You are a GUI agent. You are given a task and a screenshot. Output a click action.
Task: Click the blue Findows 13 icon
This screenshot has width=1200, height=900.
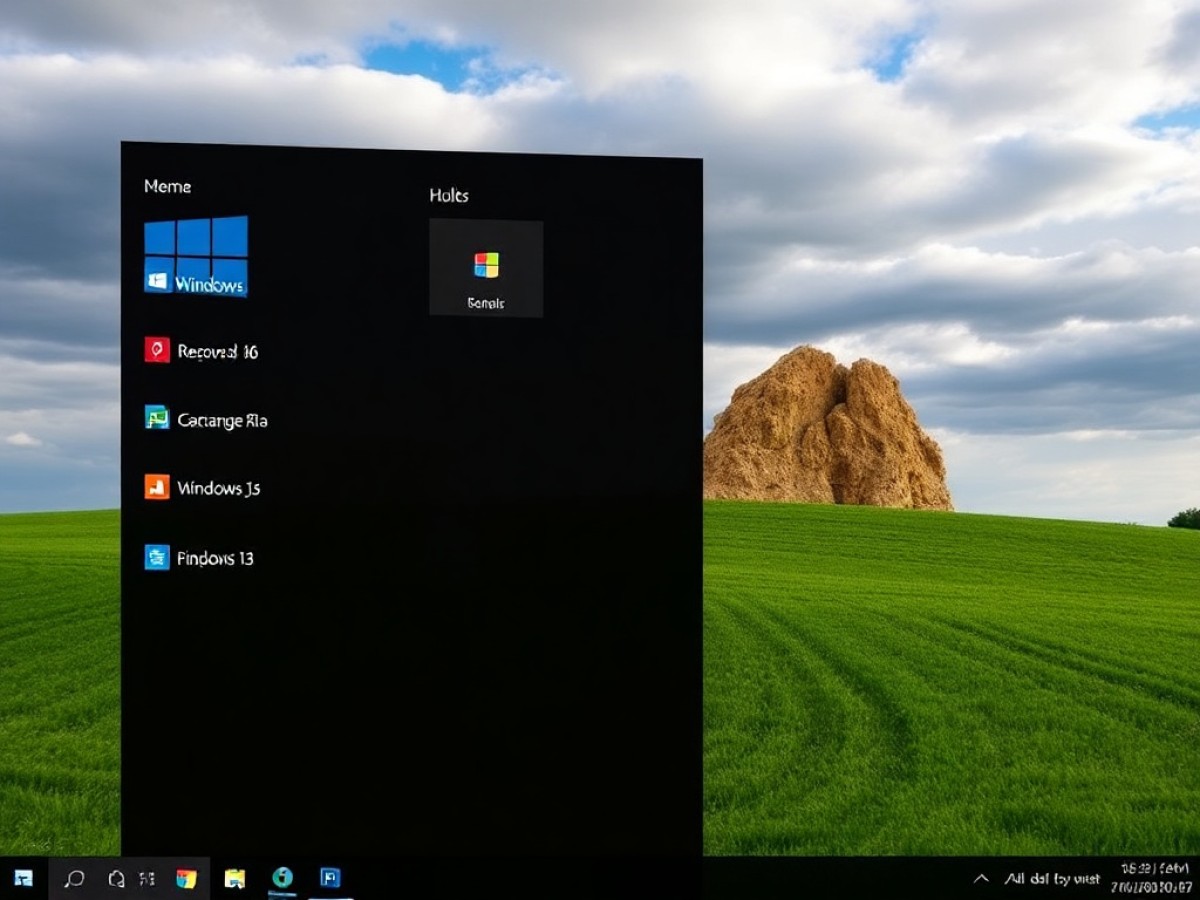point(157,557)
